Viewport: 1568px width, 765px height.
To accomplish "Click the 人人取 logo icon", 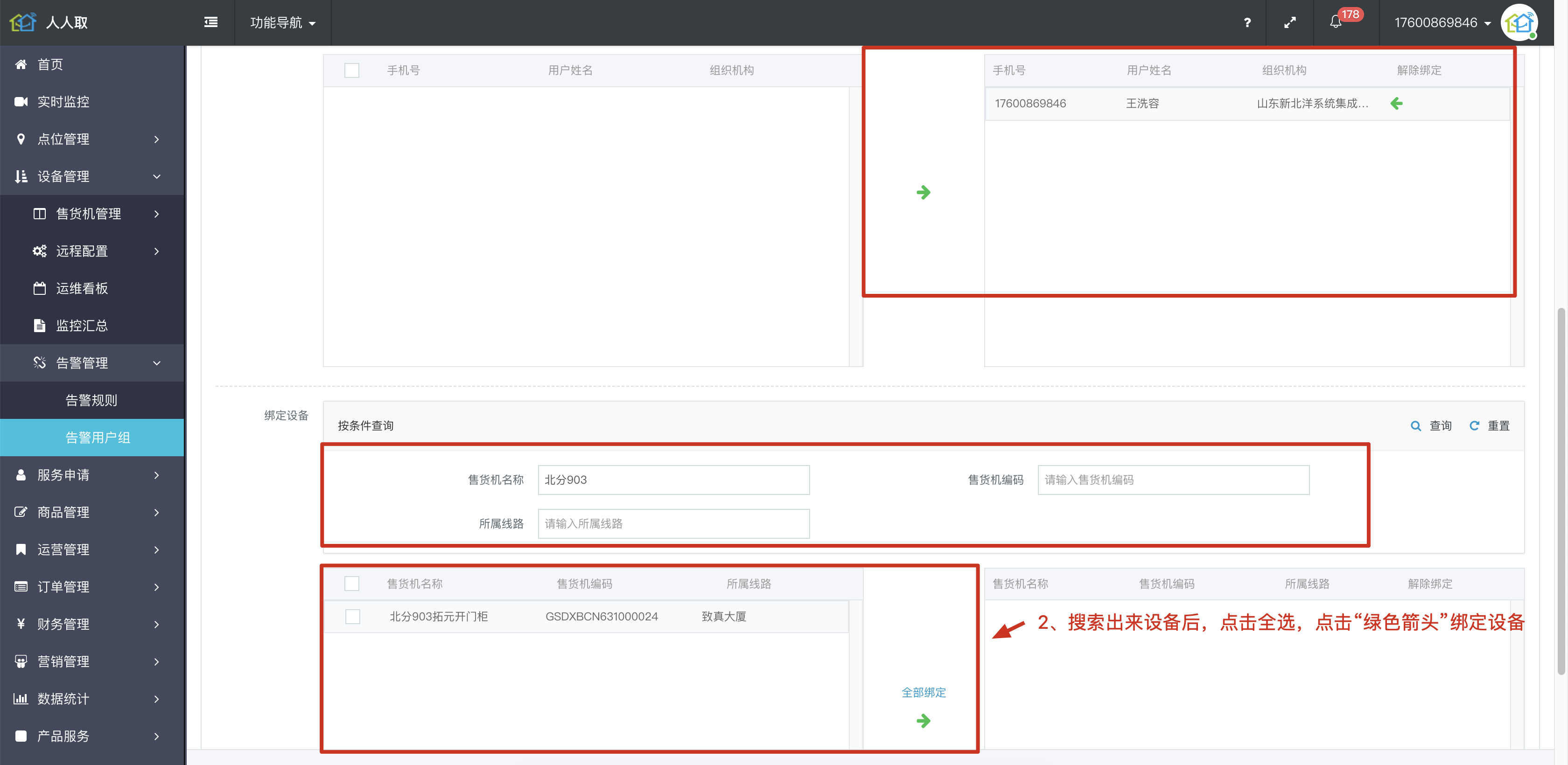I will point(23,22).
